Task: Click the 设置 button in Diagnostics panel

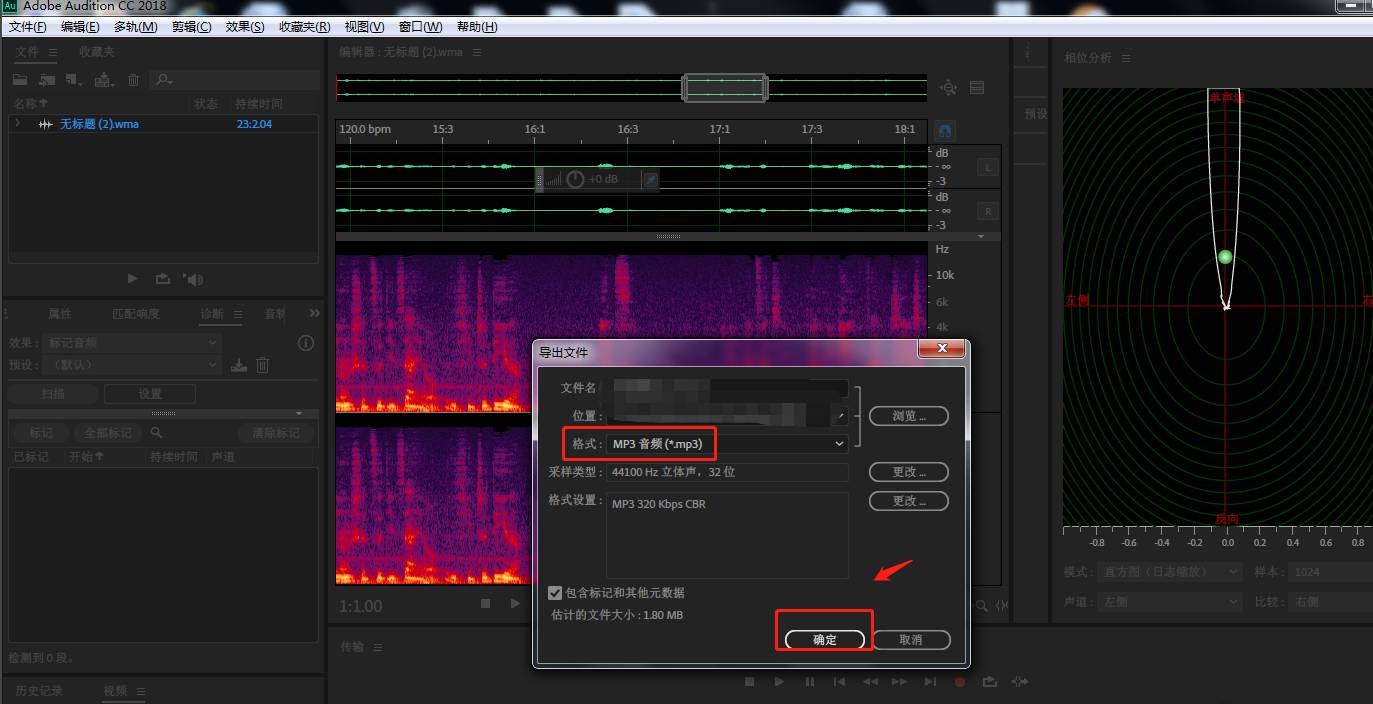Action: (150, 394)
